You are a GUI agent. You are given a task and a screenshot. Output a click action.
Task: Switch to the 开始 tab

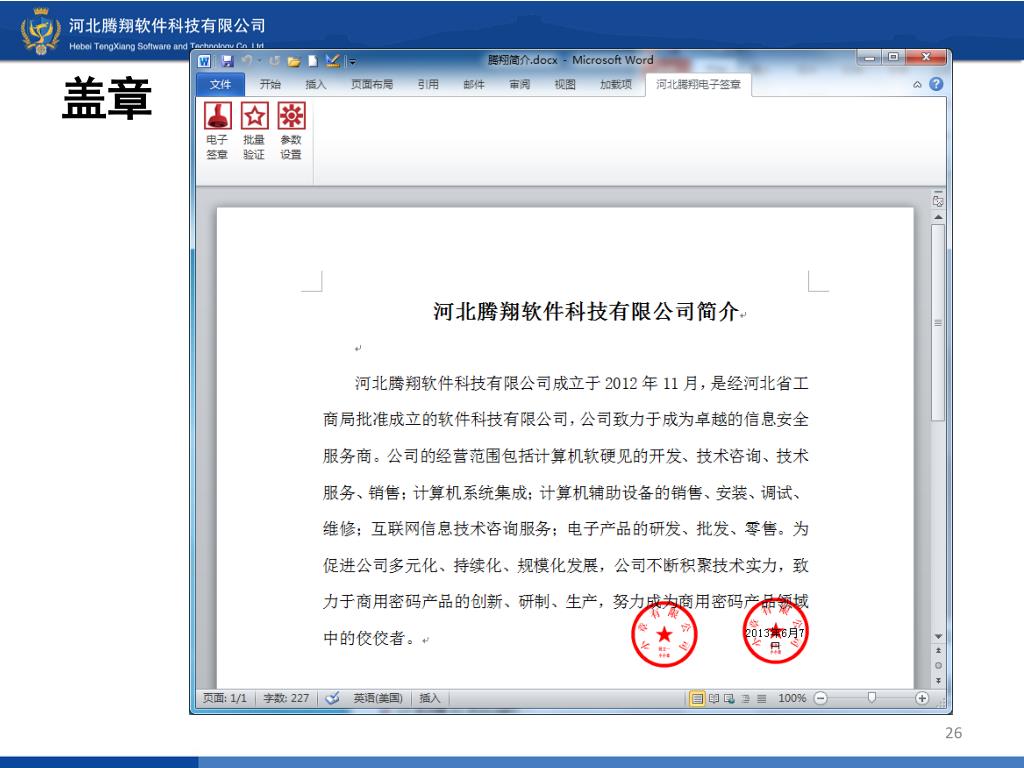(270, 84)
